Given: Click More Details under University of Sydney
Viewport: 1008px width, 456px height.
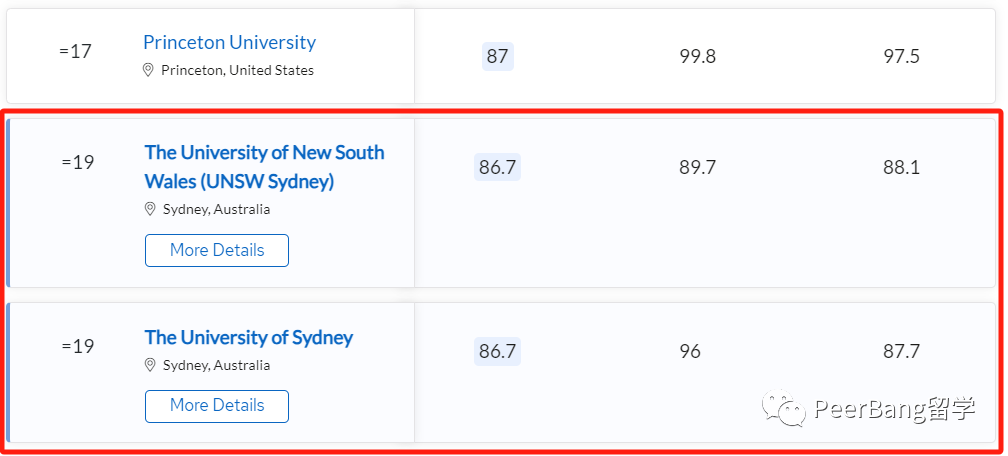Looking at the screenshot, I should click(217, 406).
